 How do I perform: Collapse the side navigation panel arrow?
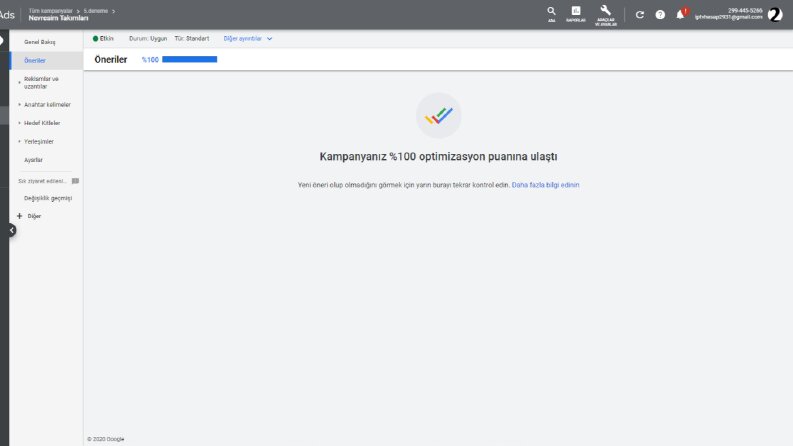[12, 230]
